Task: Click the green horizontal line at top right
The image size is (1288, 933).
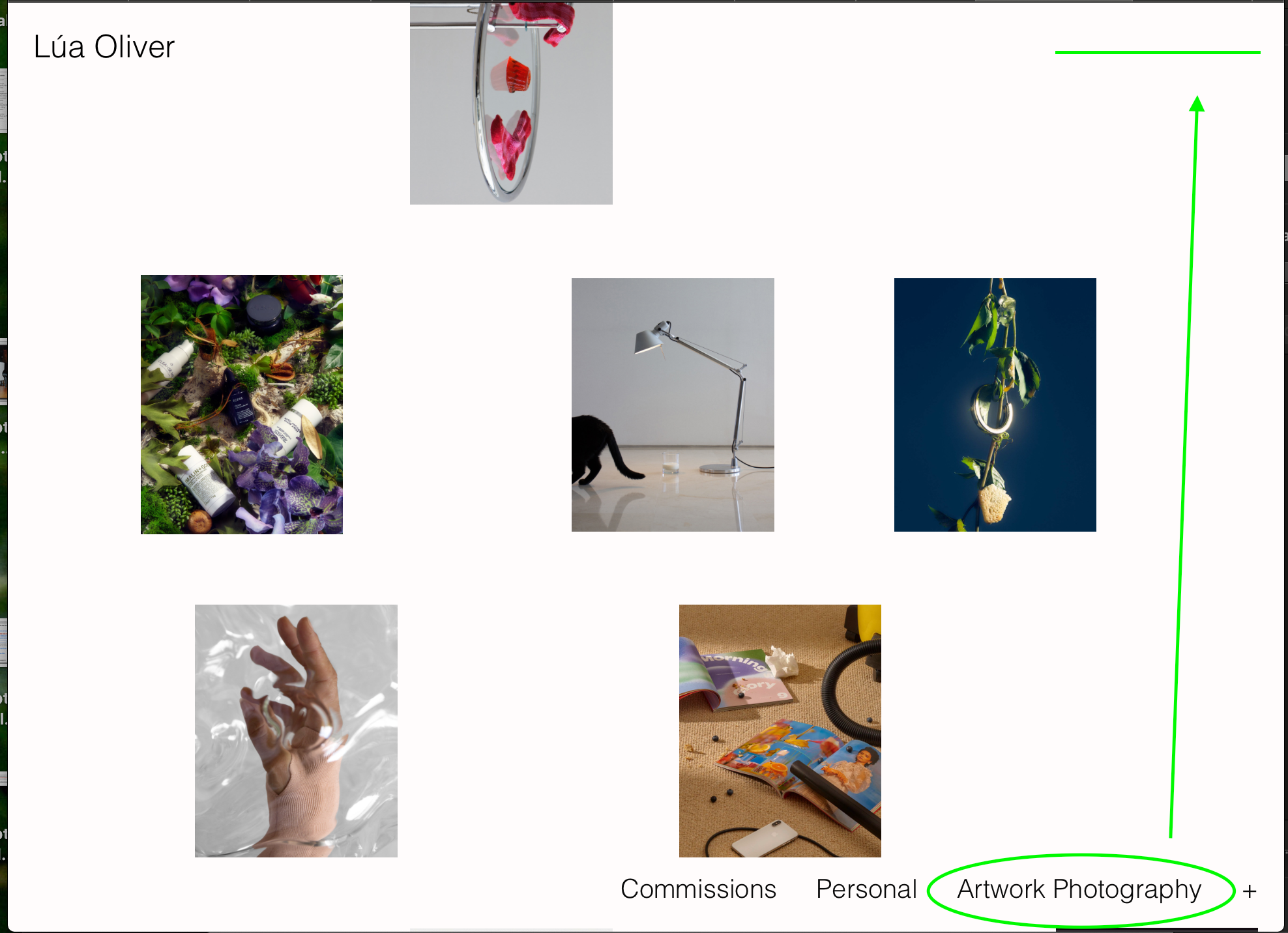Action: [x=1158, y=52]
